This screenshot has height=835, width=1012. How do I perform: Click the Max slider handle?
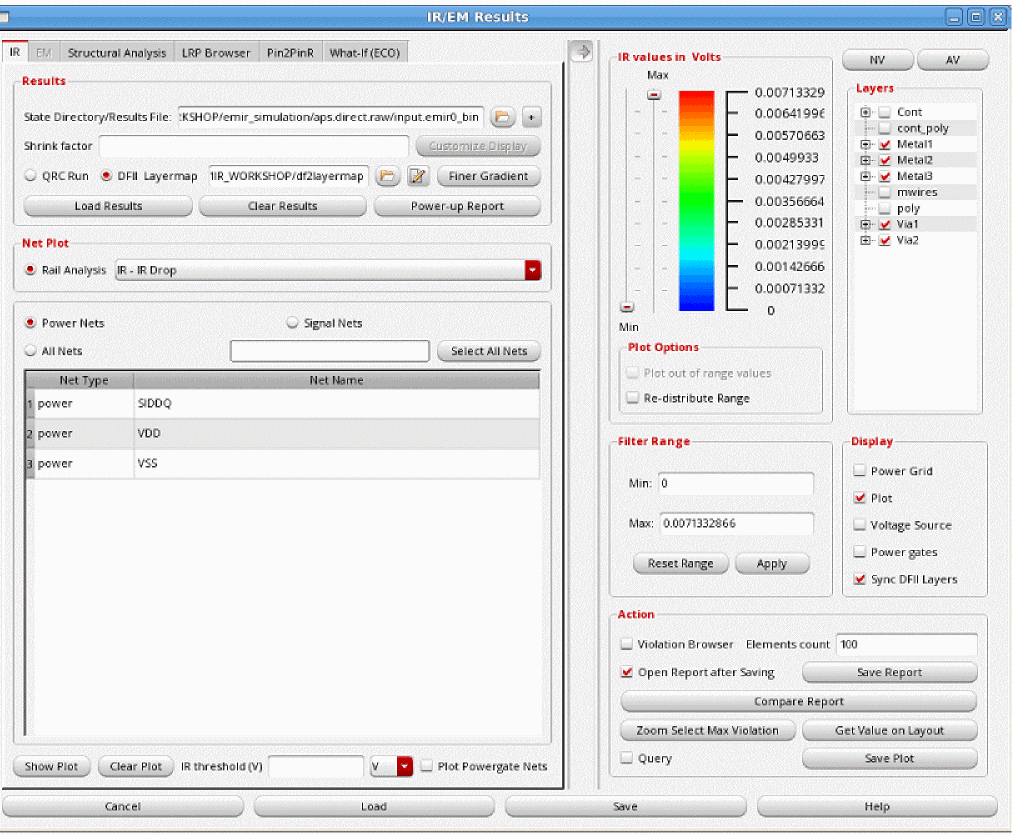(x=654, y=94)
